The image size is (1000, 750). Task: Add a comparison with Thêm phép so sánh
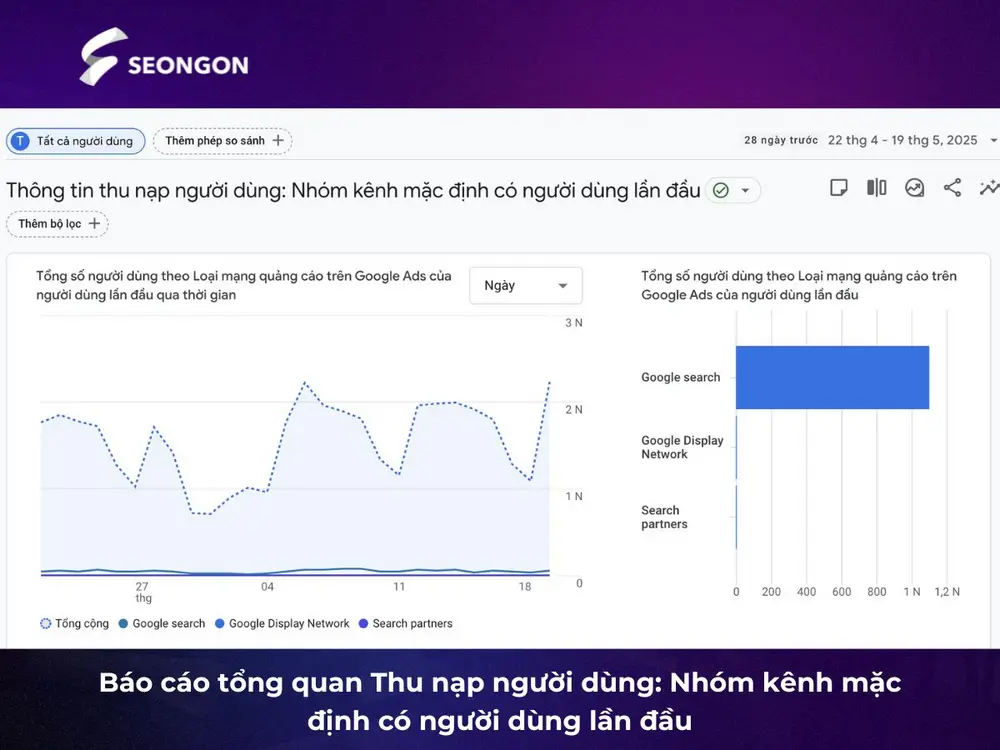(223, 140)
